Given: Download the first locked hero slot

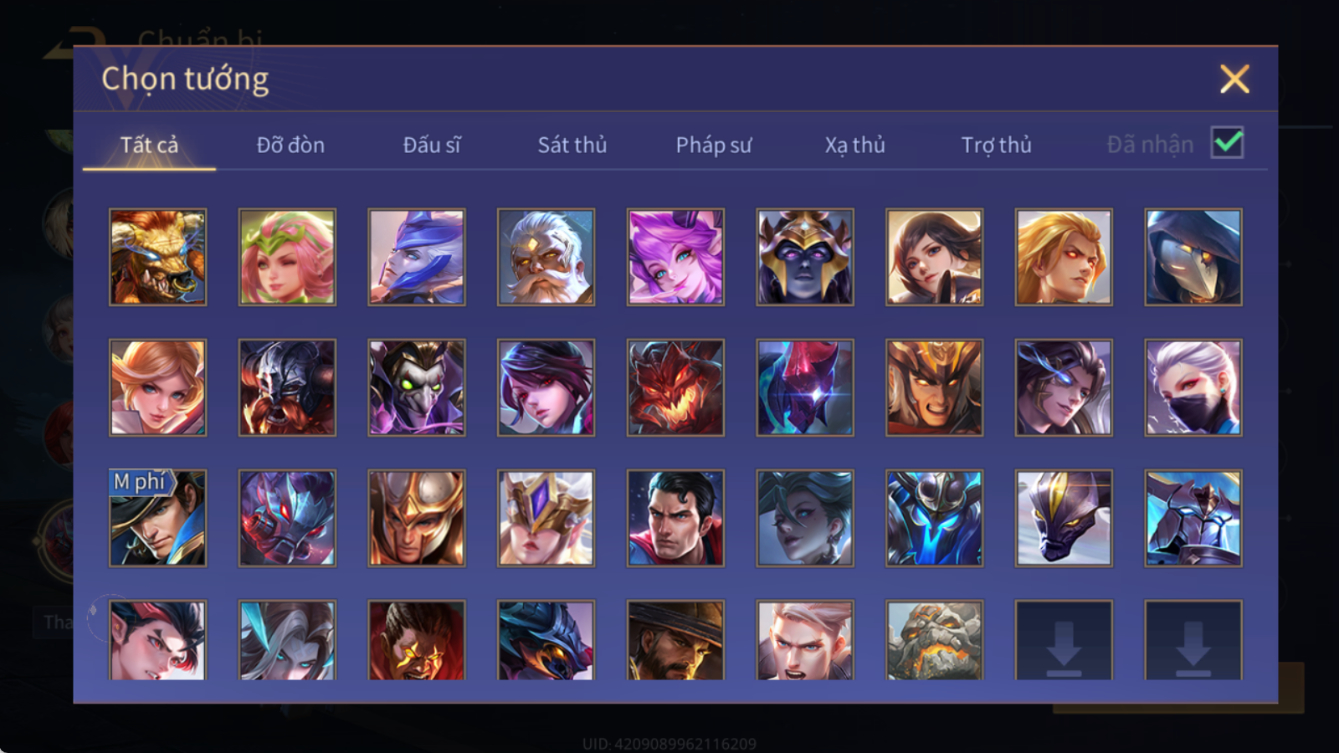Looking at the screenshot, I should click(x=1064, y=640).
